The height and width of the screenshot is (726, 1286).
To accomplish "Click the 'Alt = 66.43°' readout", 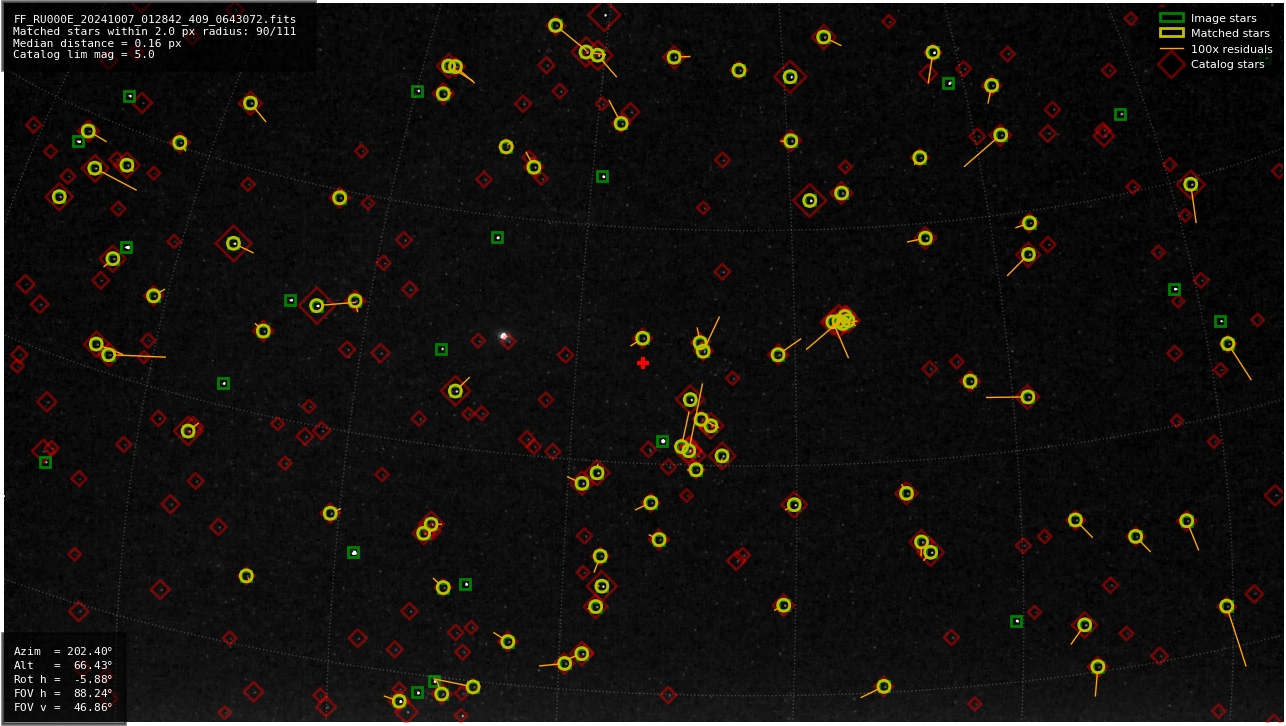I will pos(63,665).
